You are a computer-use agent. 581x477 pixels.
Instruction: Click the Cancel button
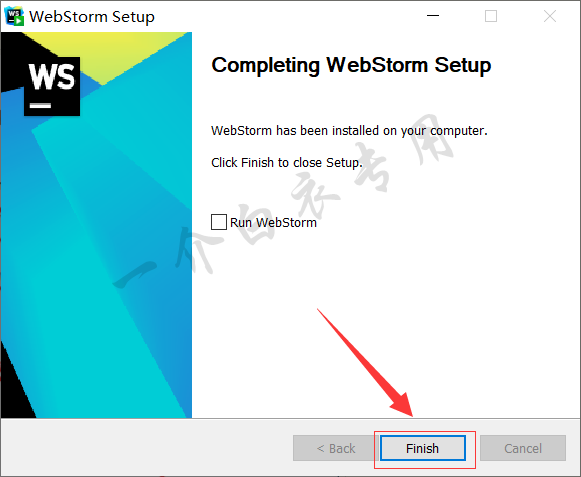[523, 448]
